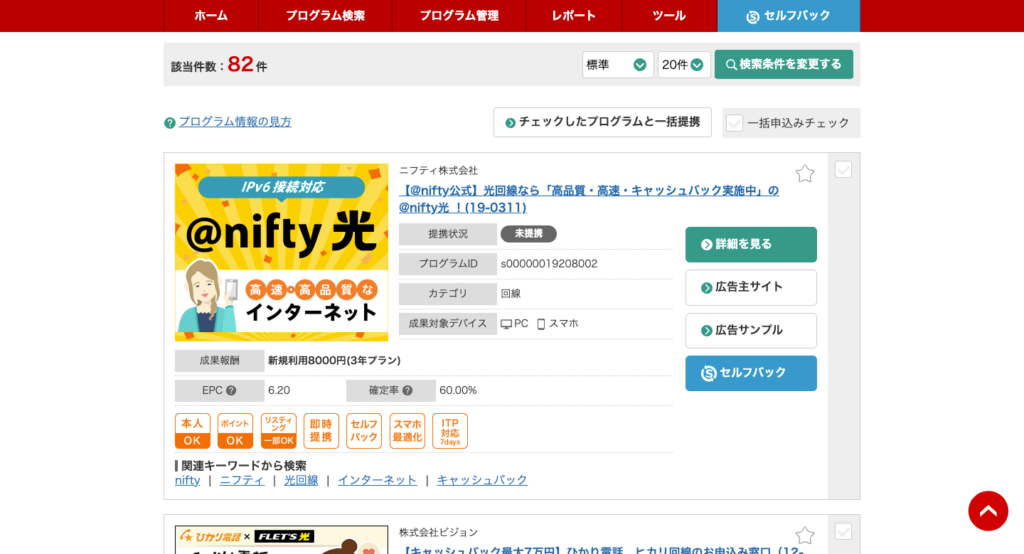Click program ID s00000019208002 text
Viewport: 1024px width, 554px height.
point(549,264)
